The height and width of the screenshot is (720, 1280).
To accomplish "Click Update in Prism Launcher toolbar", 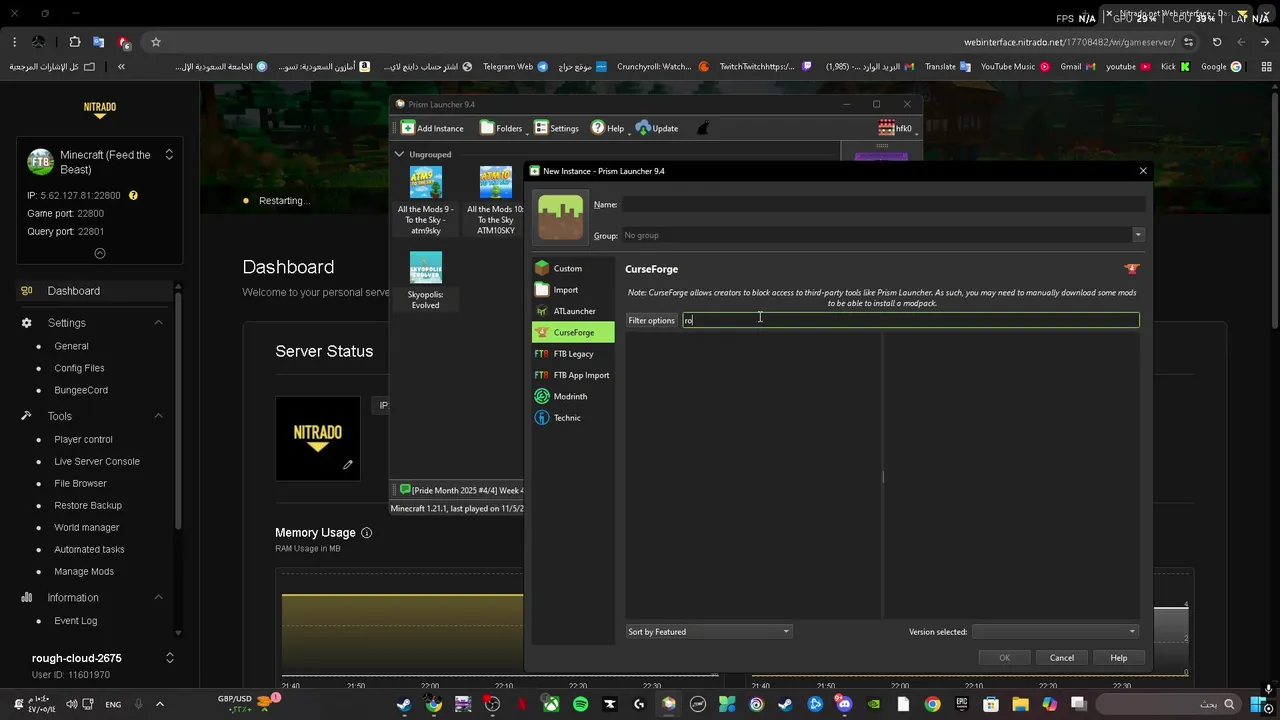I will [657, 128].
